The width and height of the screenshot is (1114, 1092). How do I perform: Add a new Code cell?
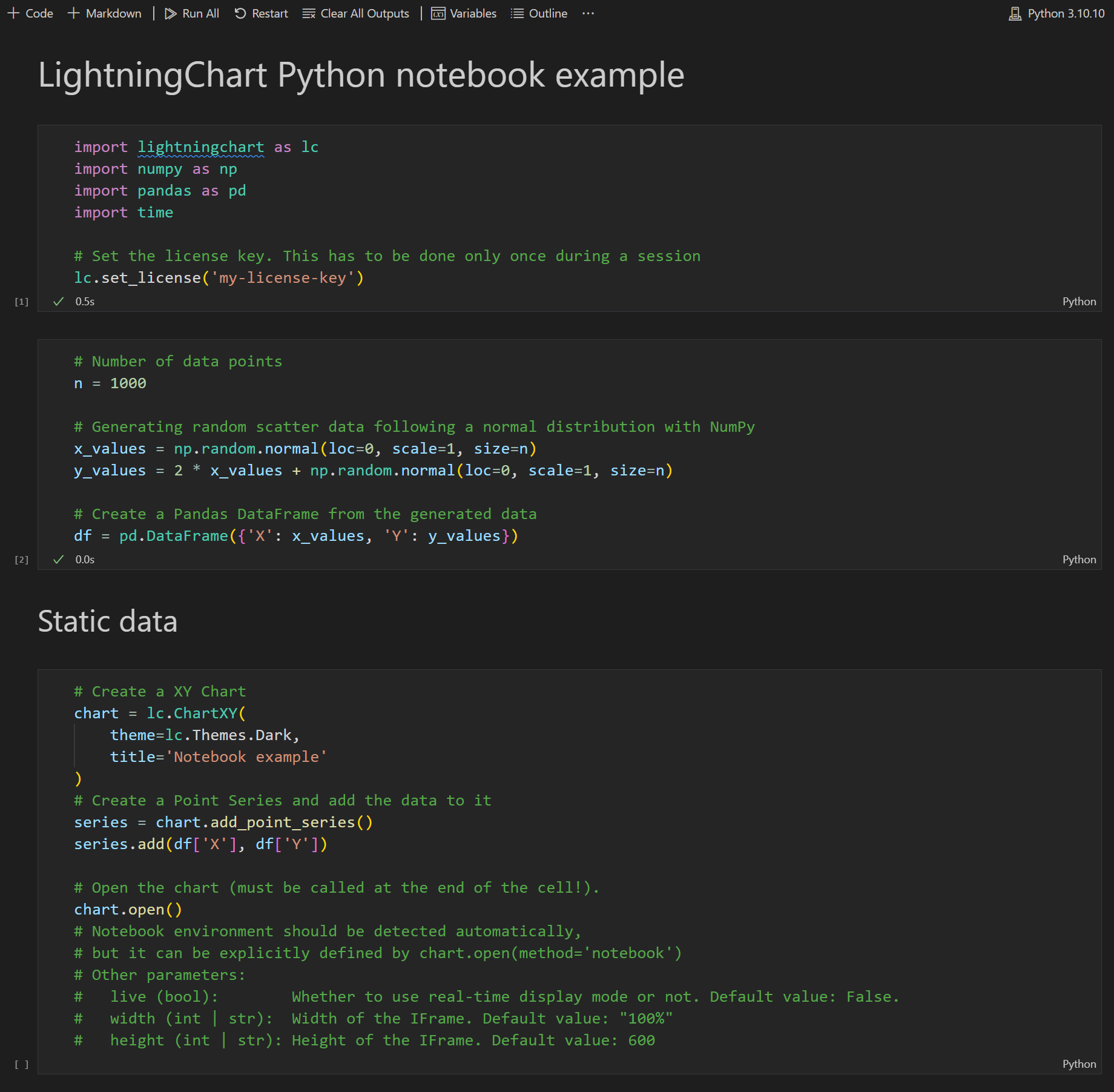click(x=30, y=13)
